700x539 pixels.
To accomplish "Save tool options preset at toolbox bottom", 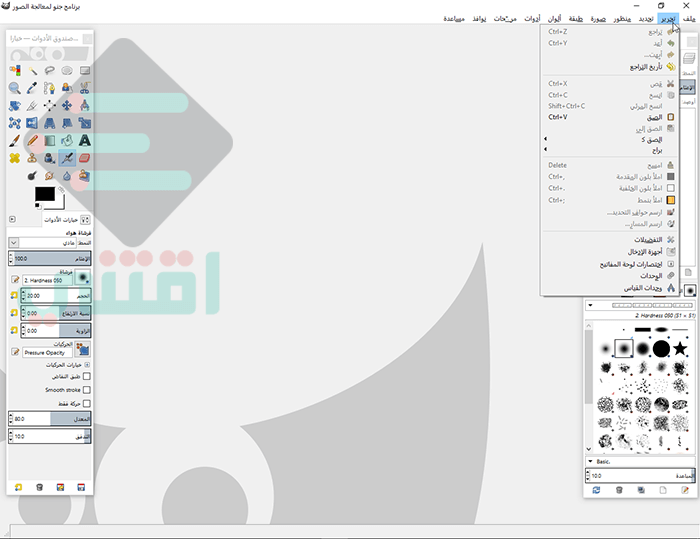I will [x=81, y=487].
